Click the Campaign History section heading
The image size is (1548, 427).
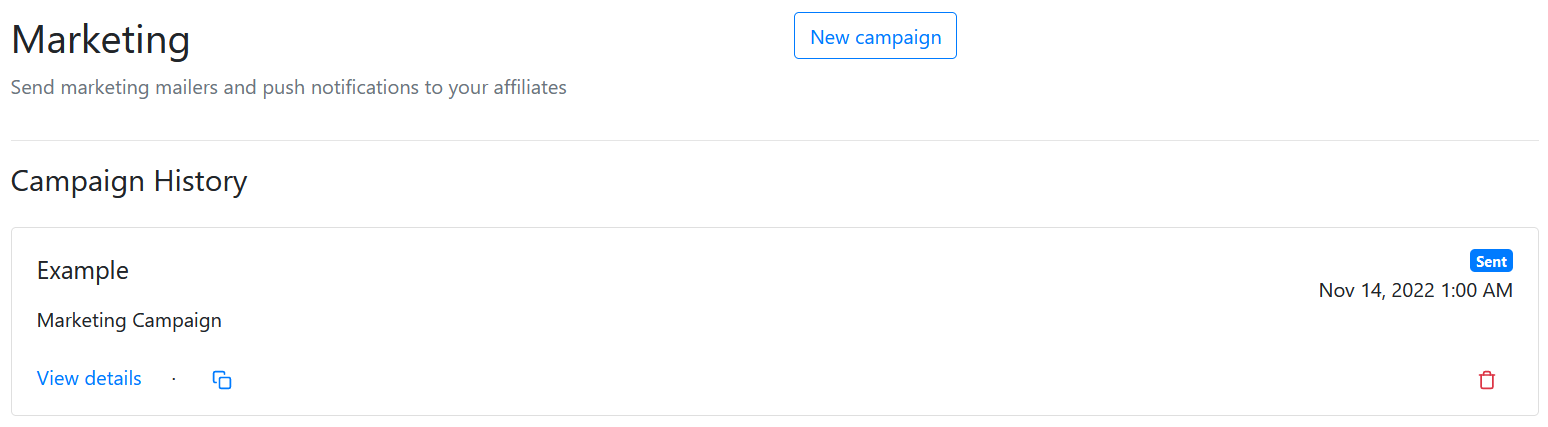click(129, 181)
